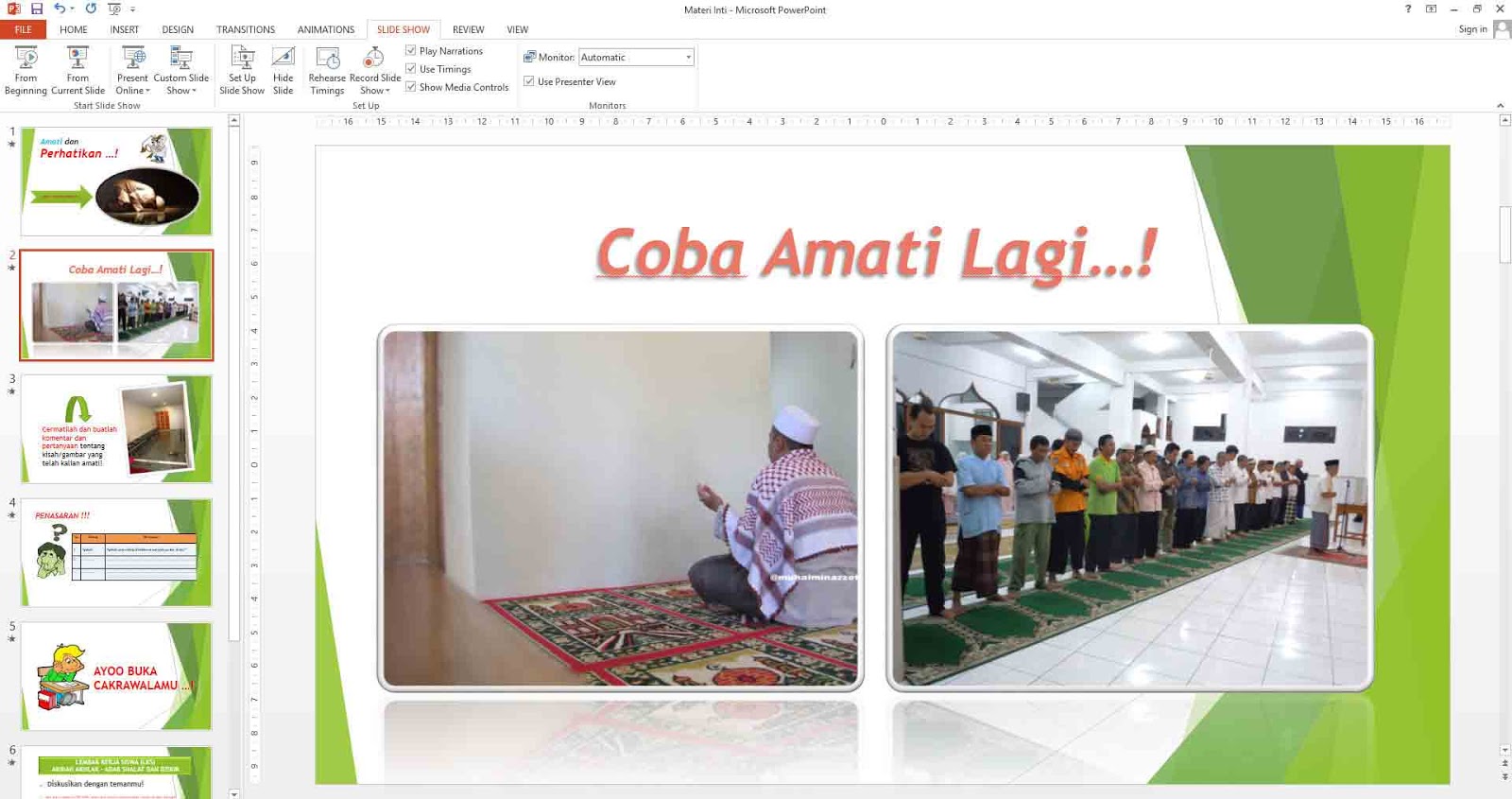1512x799 pixels.
Task: Switch to ANIMATIONS tab
Action: tap(326, 29)
